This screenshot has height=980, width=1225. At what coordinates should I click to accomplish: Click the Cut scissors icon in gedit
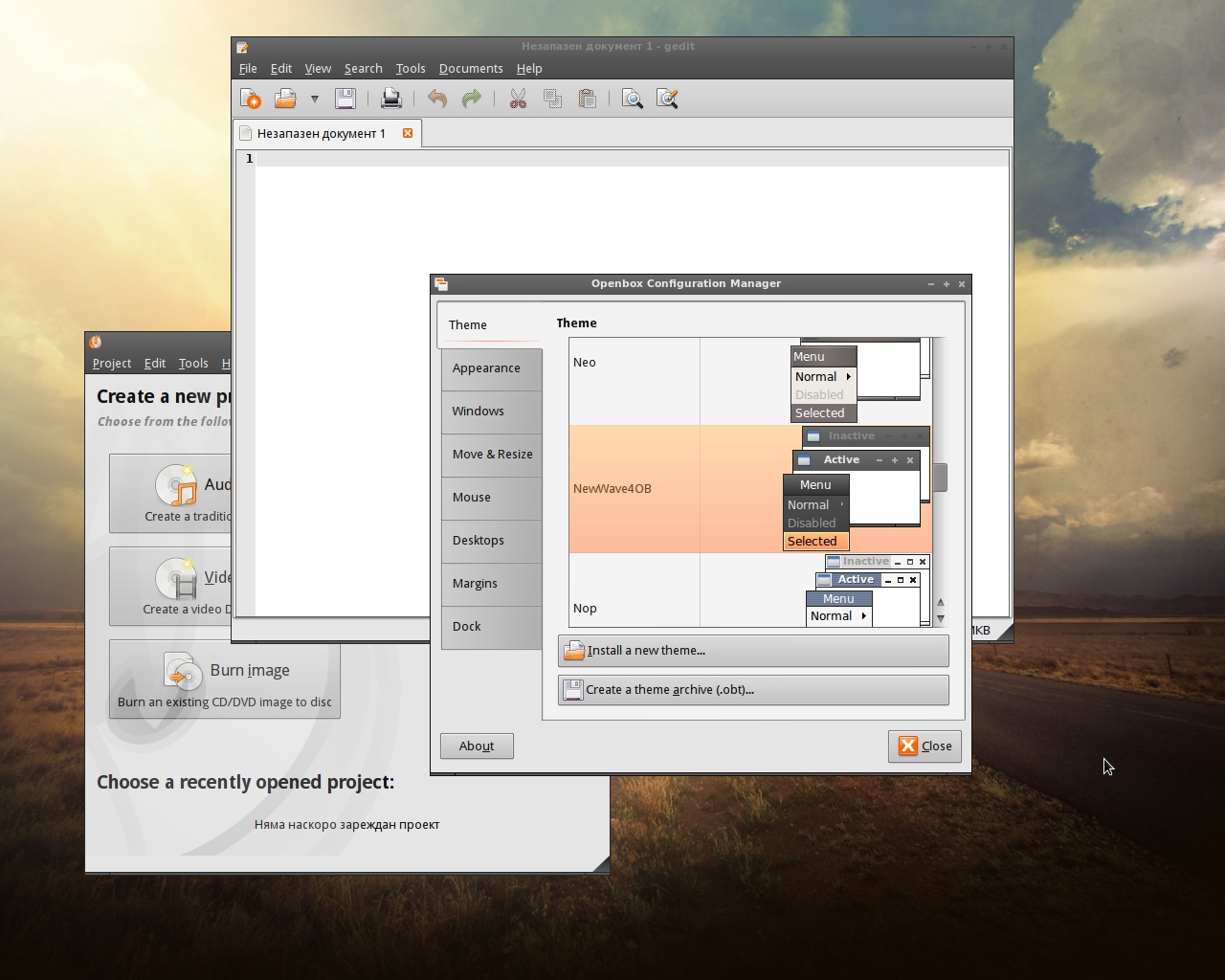518,99
